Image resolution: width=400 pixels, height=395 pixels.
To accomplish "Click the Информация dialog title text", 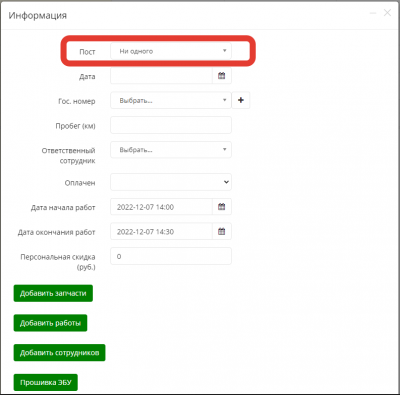I will (x=38, y=15).
